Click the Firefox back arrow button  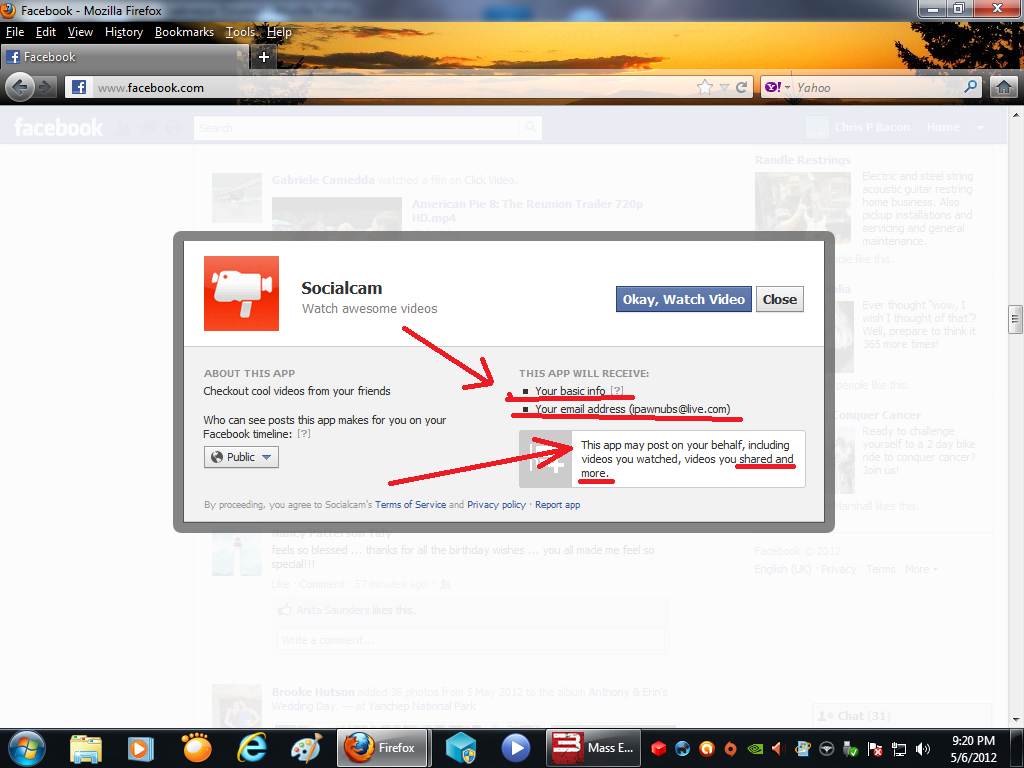19,88
